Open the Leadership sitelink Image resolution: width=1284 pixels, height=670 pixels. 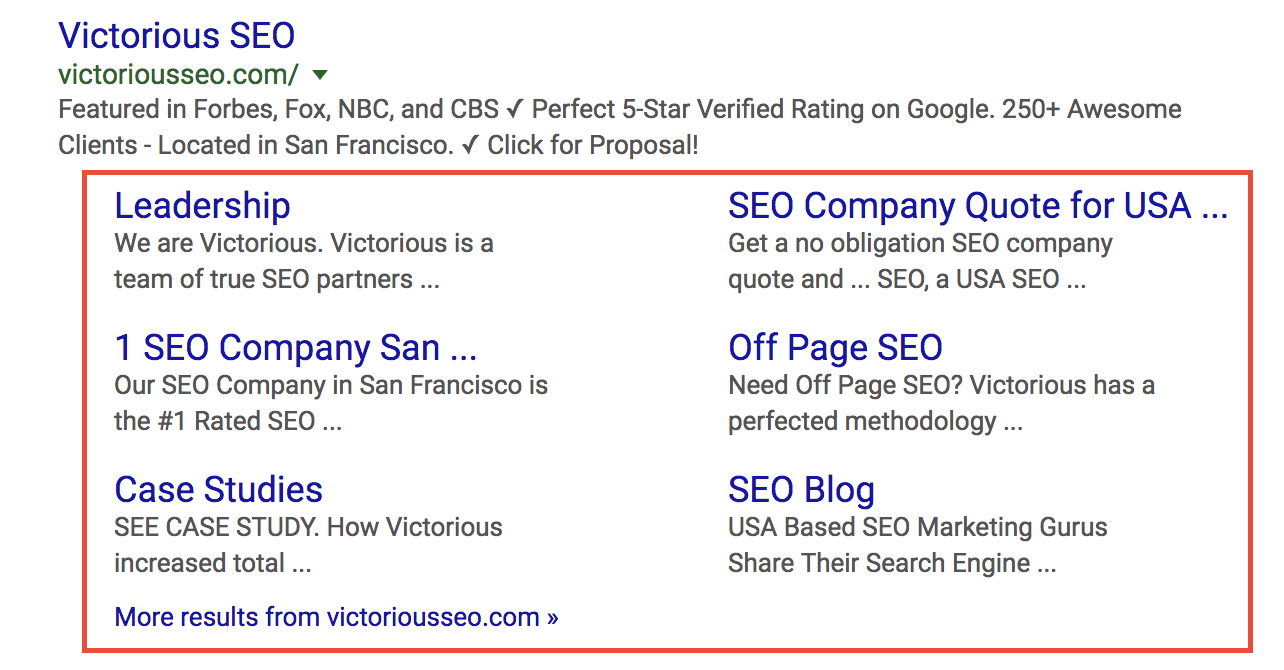[202, 206]
